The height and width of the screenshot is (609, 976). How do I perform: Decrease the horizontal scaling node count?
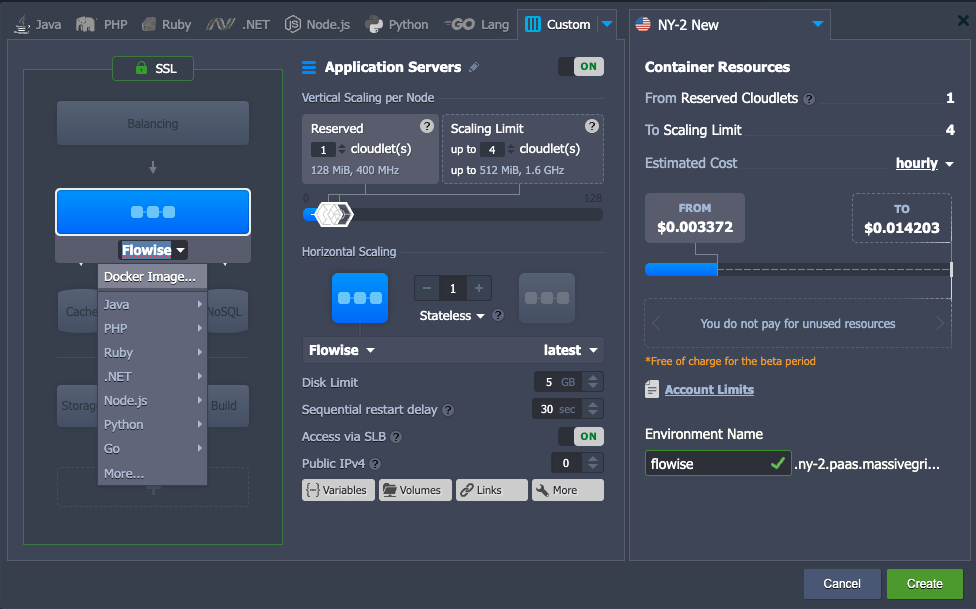(x=426, y=288)
